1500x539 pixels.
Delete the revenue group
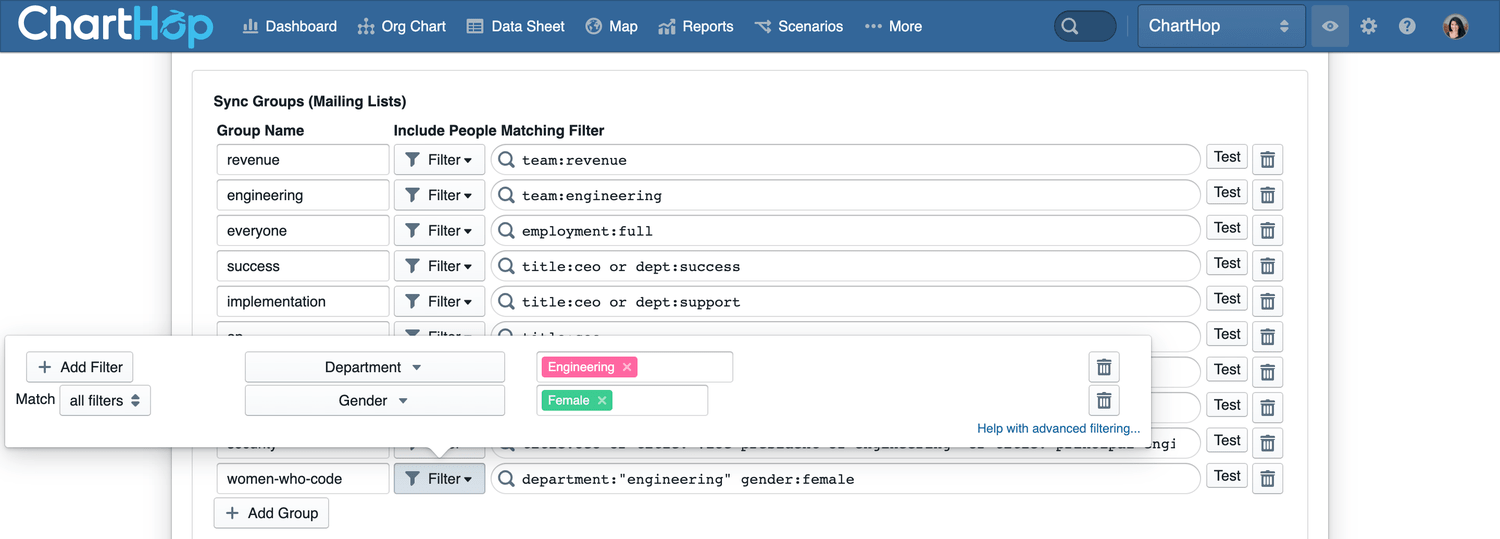(1267, 160)
